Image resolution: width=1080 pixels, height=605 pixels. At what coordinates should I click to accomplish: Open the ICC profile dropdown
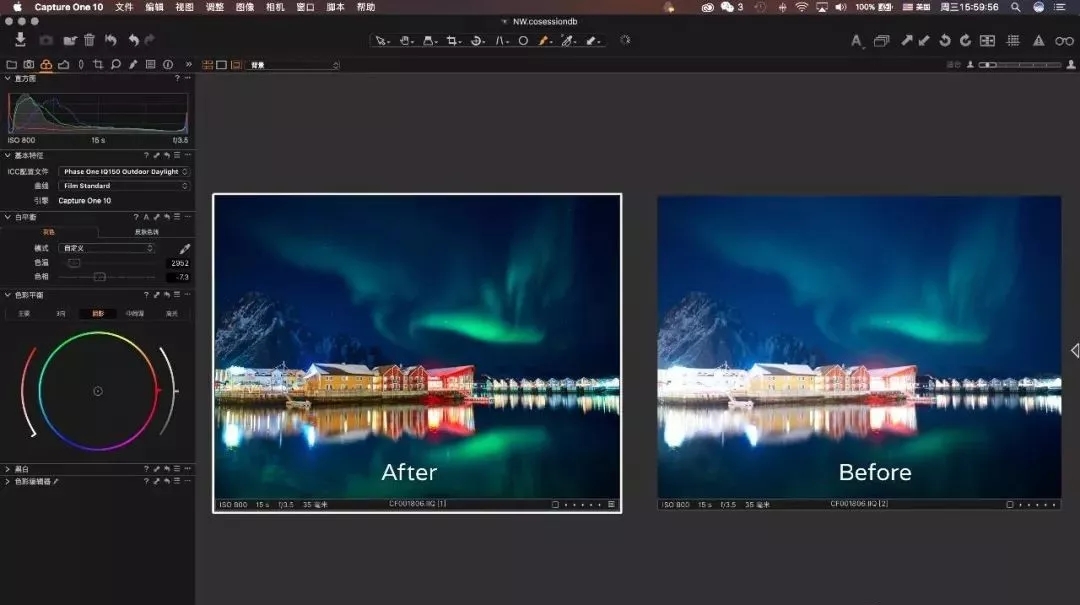click(x=124, y=172)
